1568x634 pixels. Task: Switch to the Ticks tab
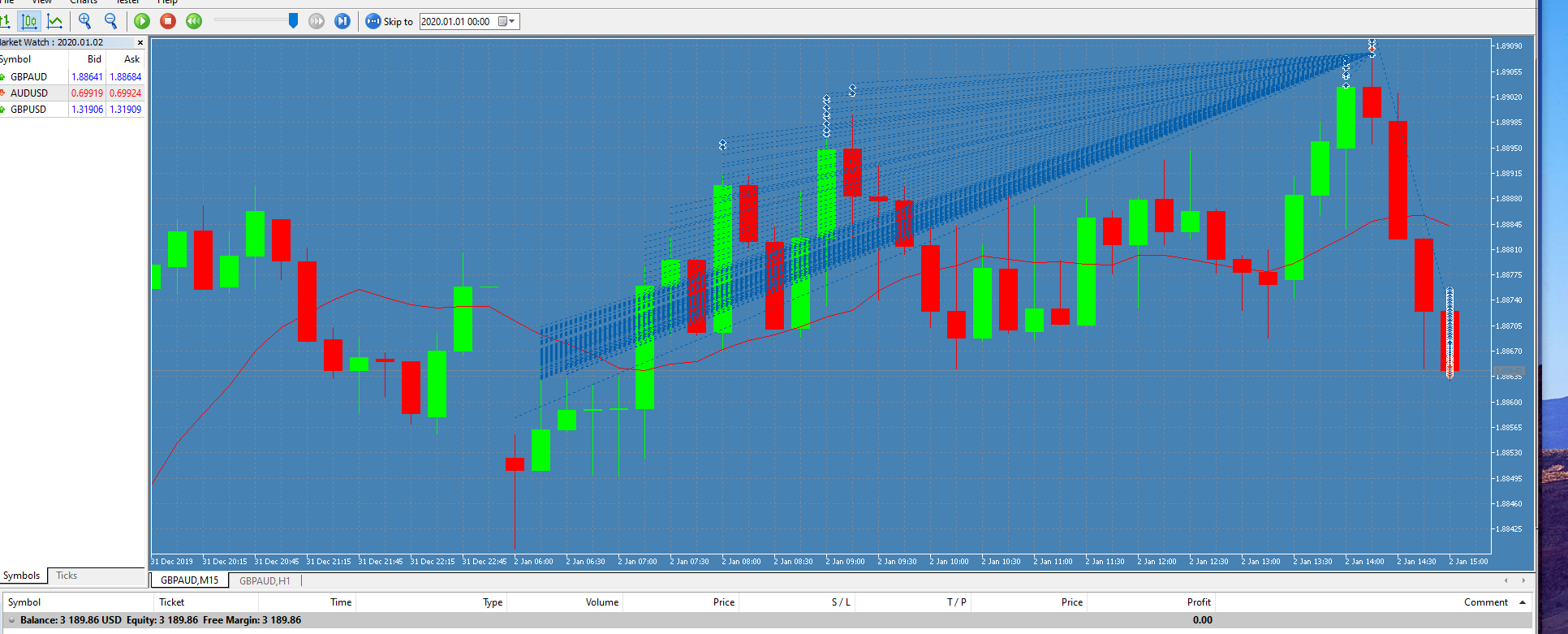[67, 576]
